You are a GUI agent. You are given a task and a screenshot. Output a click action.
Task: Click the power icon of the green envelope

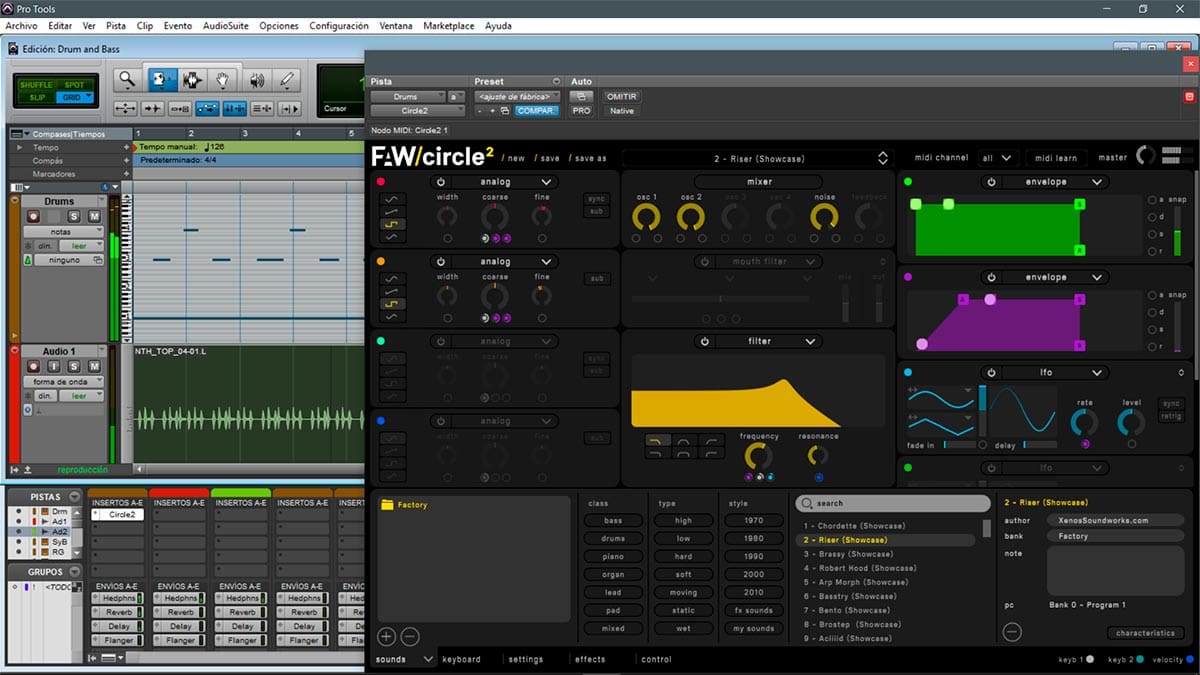click(991, 182)
